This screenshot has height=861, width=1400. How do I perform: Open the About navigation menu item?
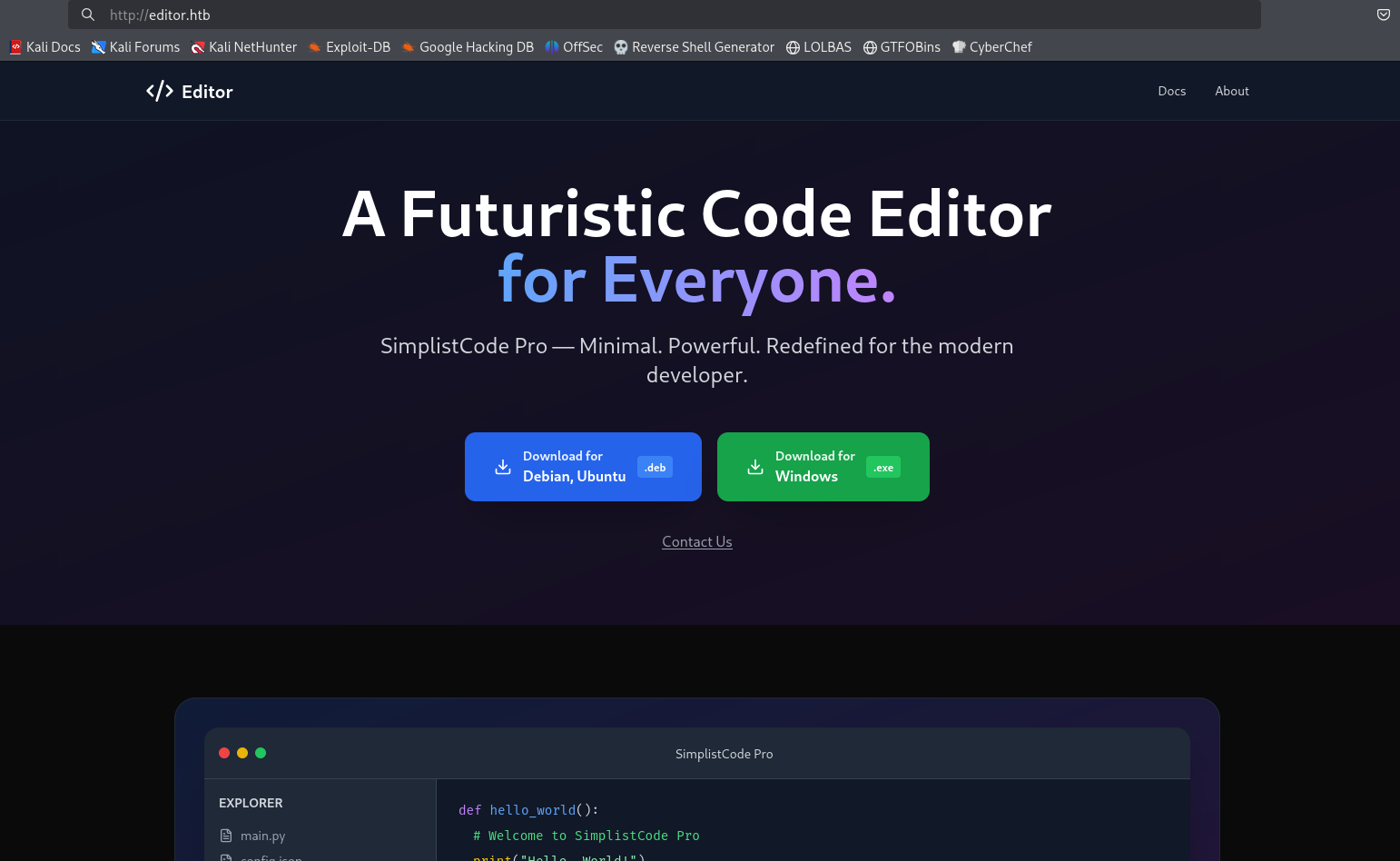click(1231, 91)
